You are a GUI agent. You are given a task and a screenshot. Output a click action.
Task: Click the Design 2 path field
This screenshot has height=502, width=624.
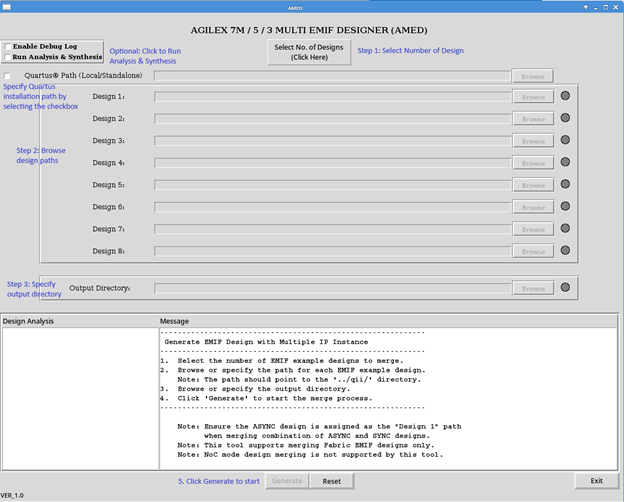[332, 119]
